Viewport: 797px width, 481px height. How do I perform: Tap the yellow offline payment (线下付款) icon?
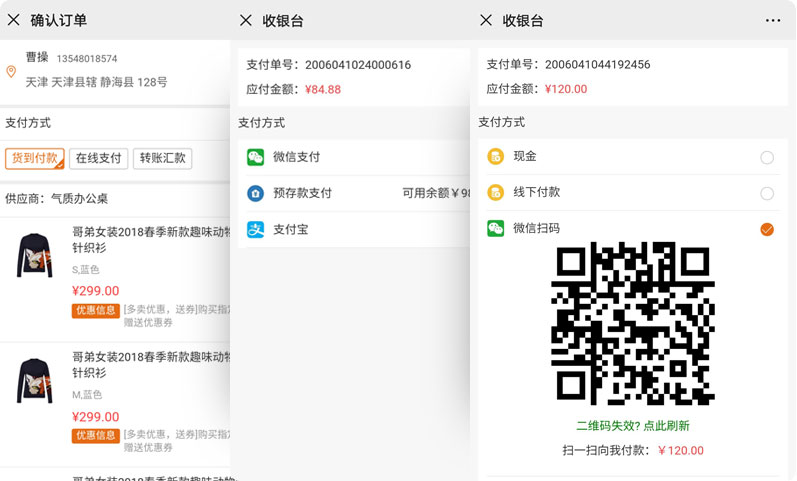coord(495,192)
